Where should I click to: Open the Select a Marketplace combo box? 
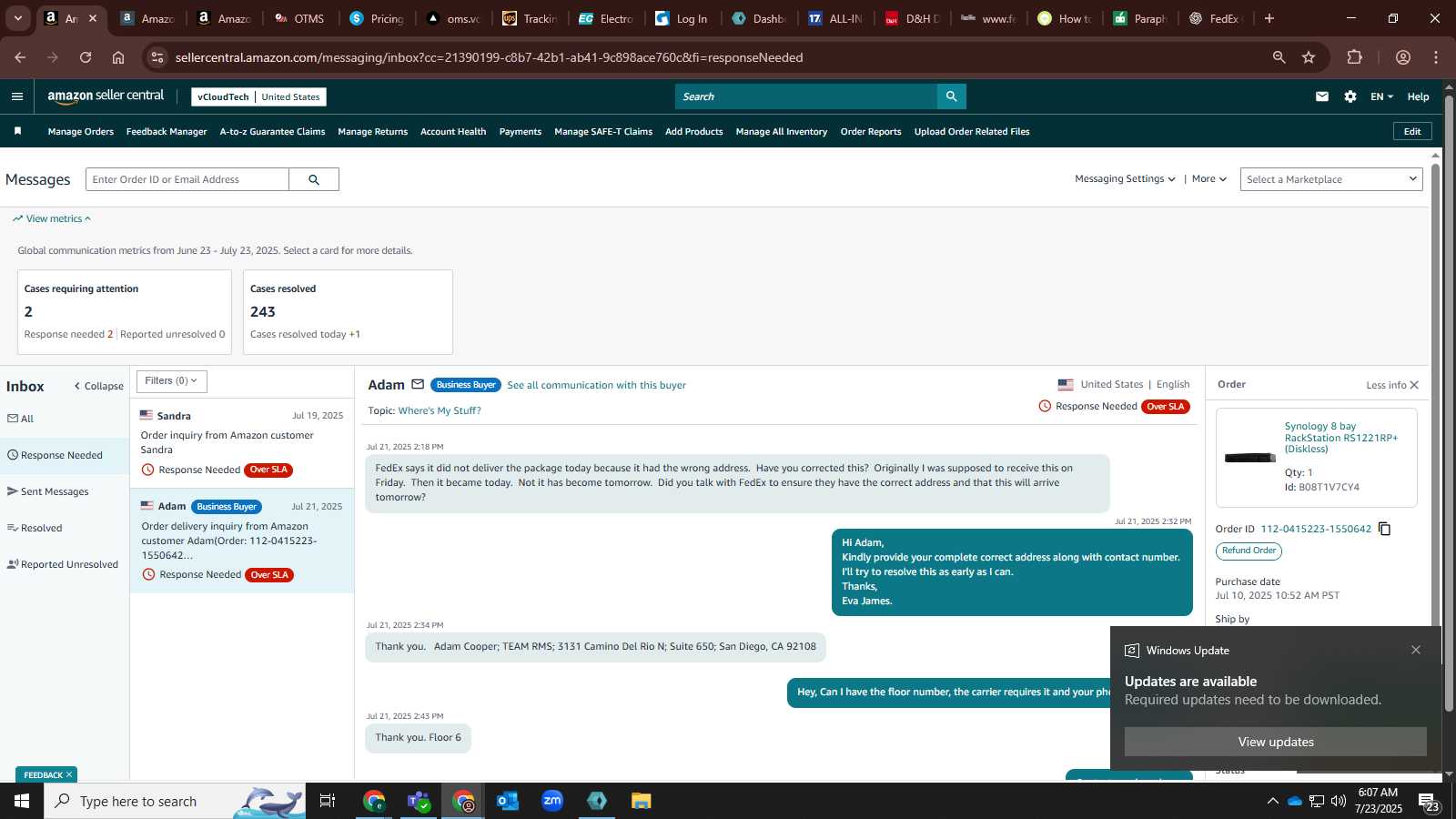tap(1331, 179)
